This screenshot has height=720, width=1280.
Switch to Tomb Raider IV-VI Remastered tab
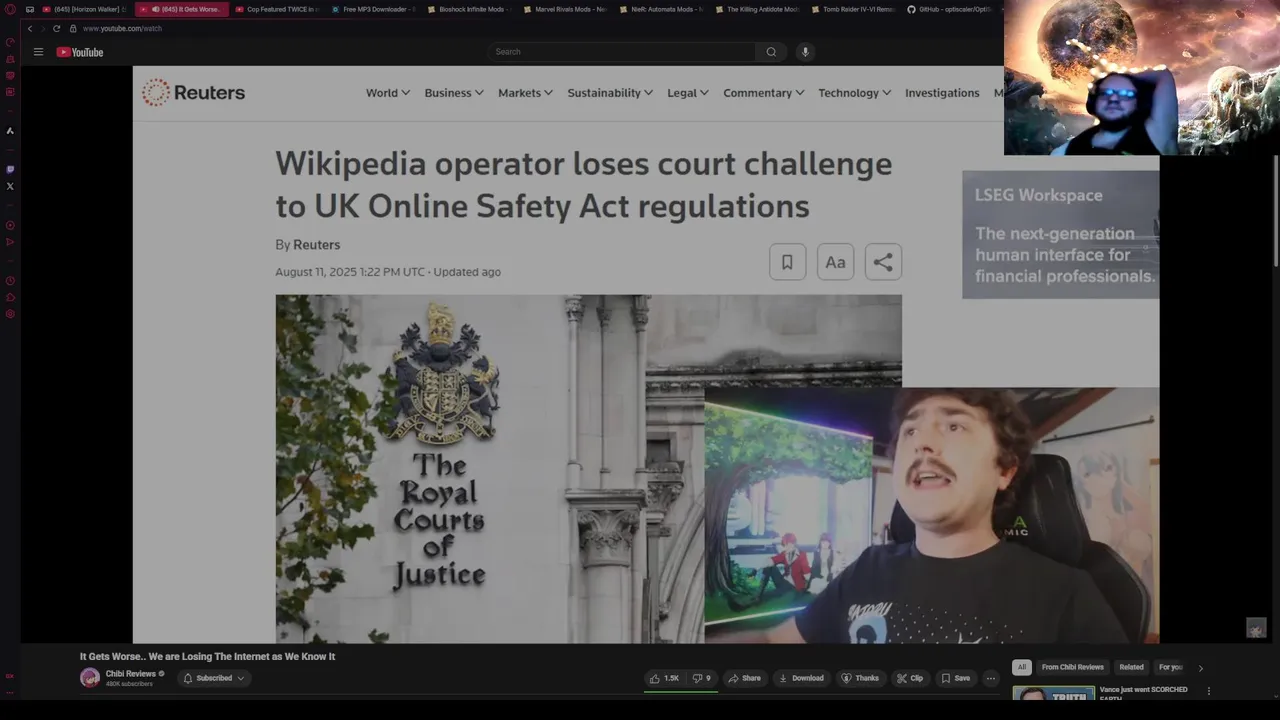853,9
